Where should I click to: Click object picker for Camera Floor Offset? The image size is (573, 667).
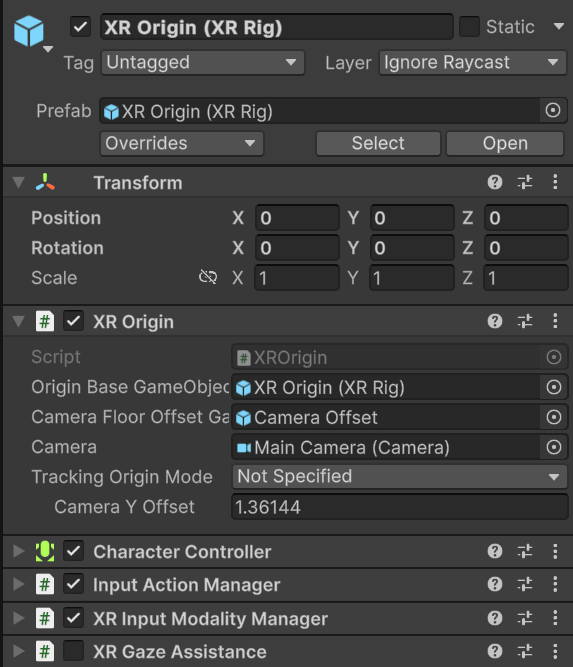click(x=553, y=417)
